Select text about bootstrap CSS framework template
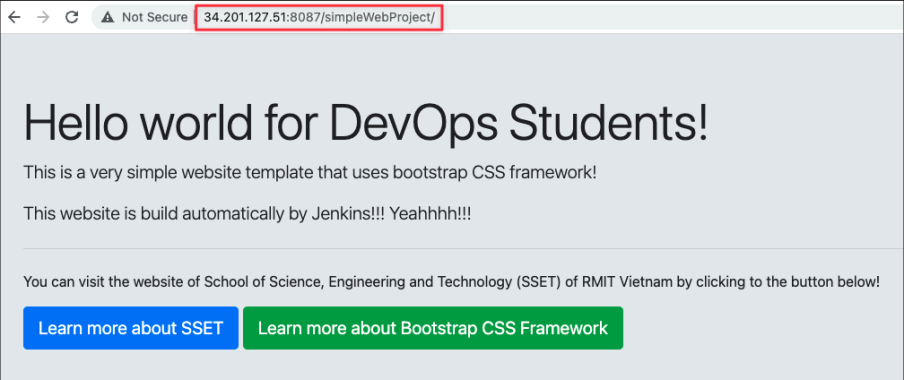This screenshot has width=904, height=380. [310, 171]
